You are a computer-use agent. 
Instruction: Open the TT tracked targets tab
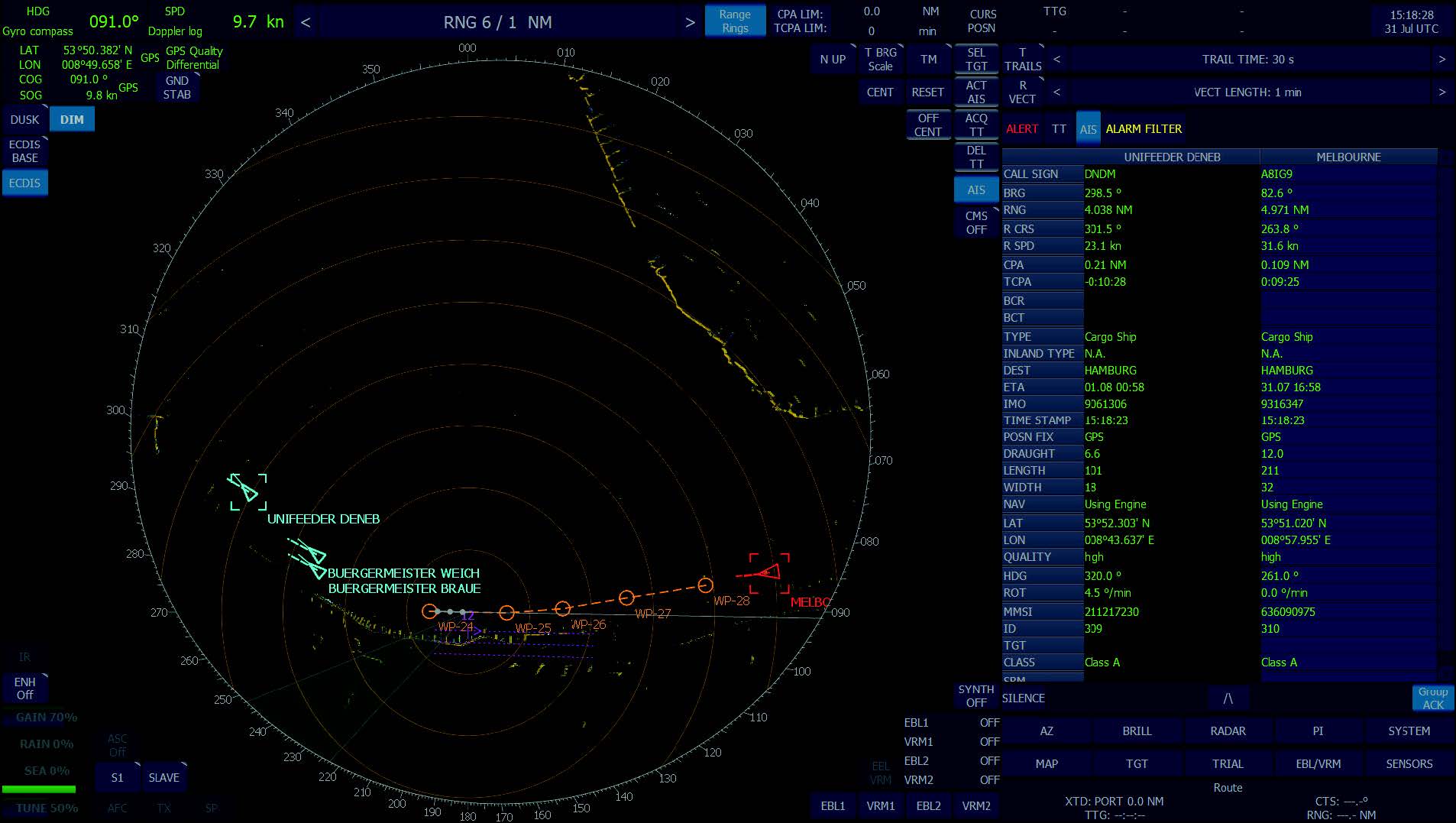(1059, 128)
